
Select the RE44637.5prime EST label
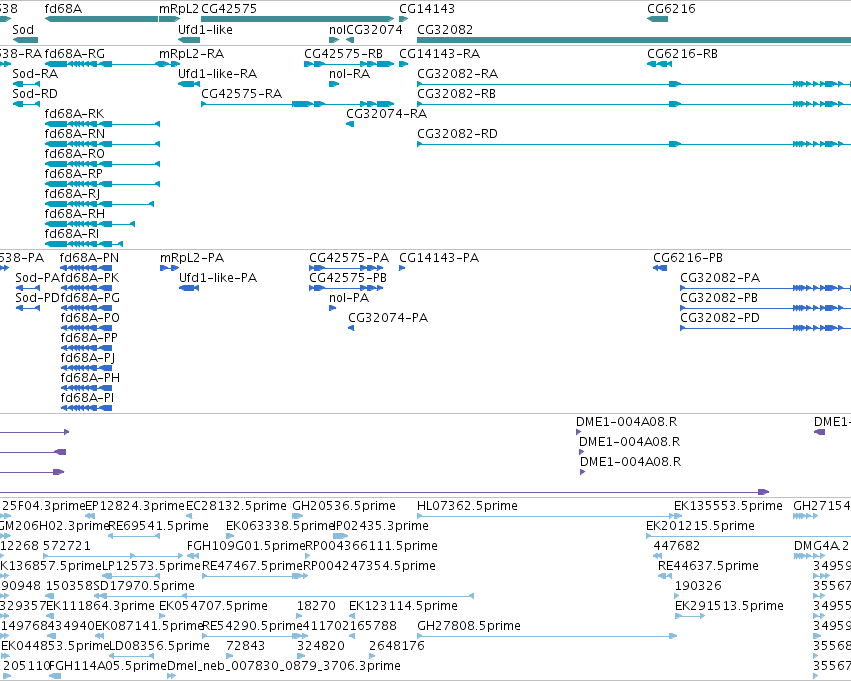point(708,566)
